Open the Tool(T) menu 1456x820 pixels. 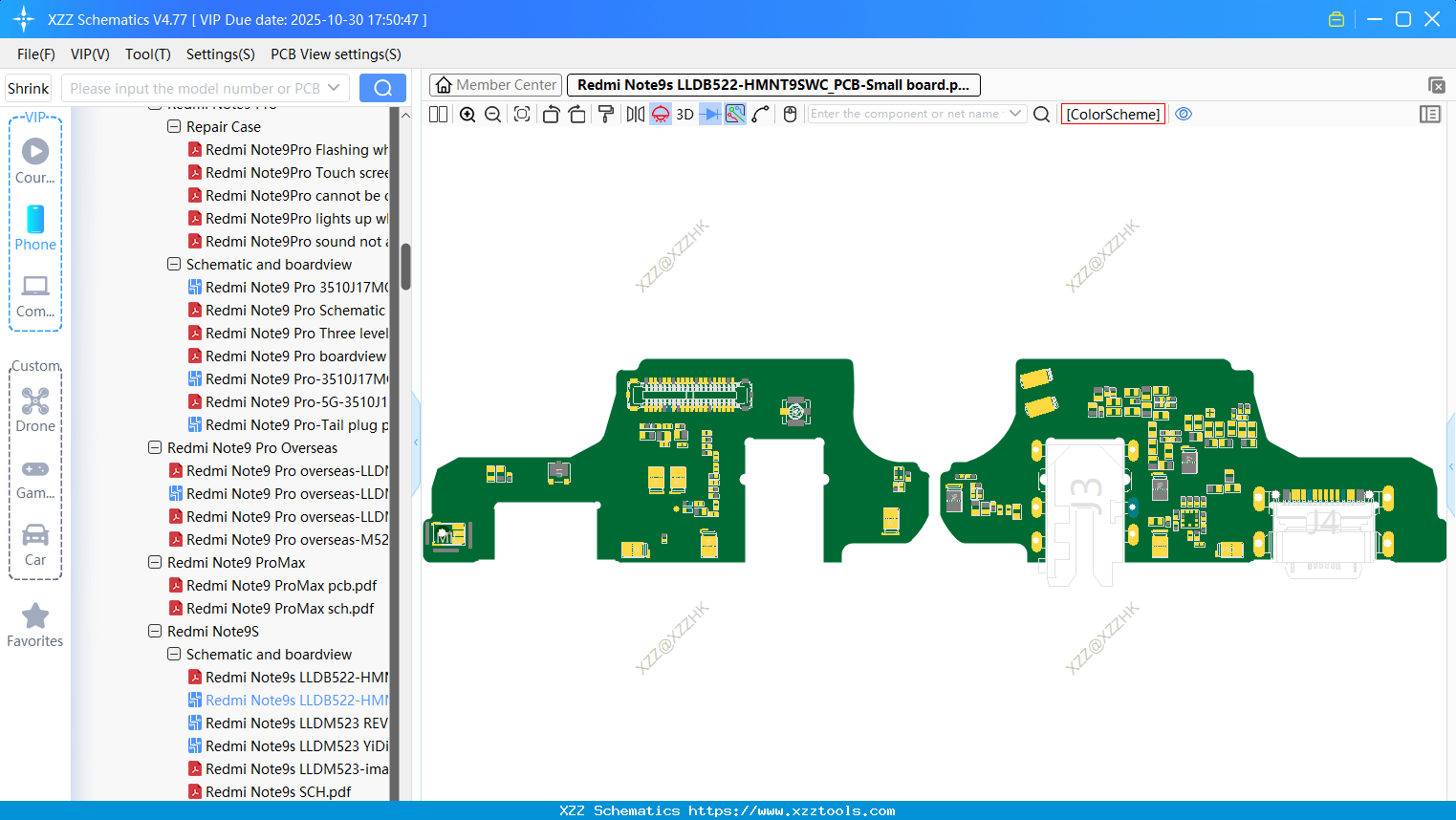click(x=148, y=54)
